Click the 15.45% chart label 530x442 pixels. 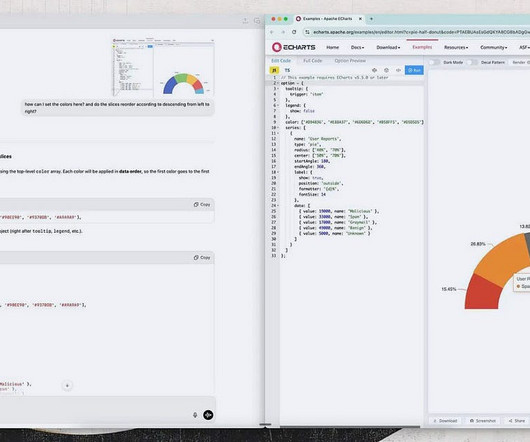coord(449,289)
